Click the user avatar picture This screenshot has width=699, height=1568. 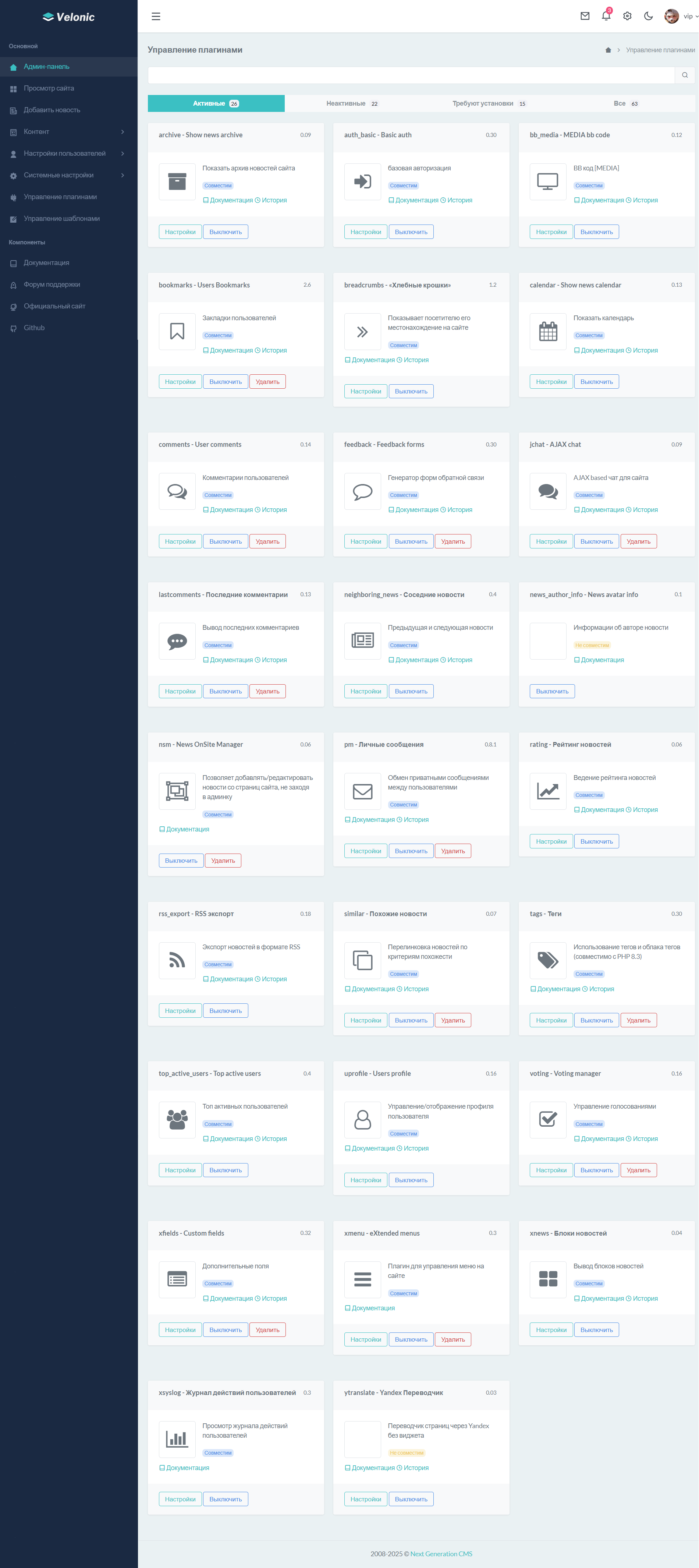click(671, 17)
